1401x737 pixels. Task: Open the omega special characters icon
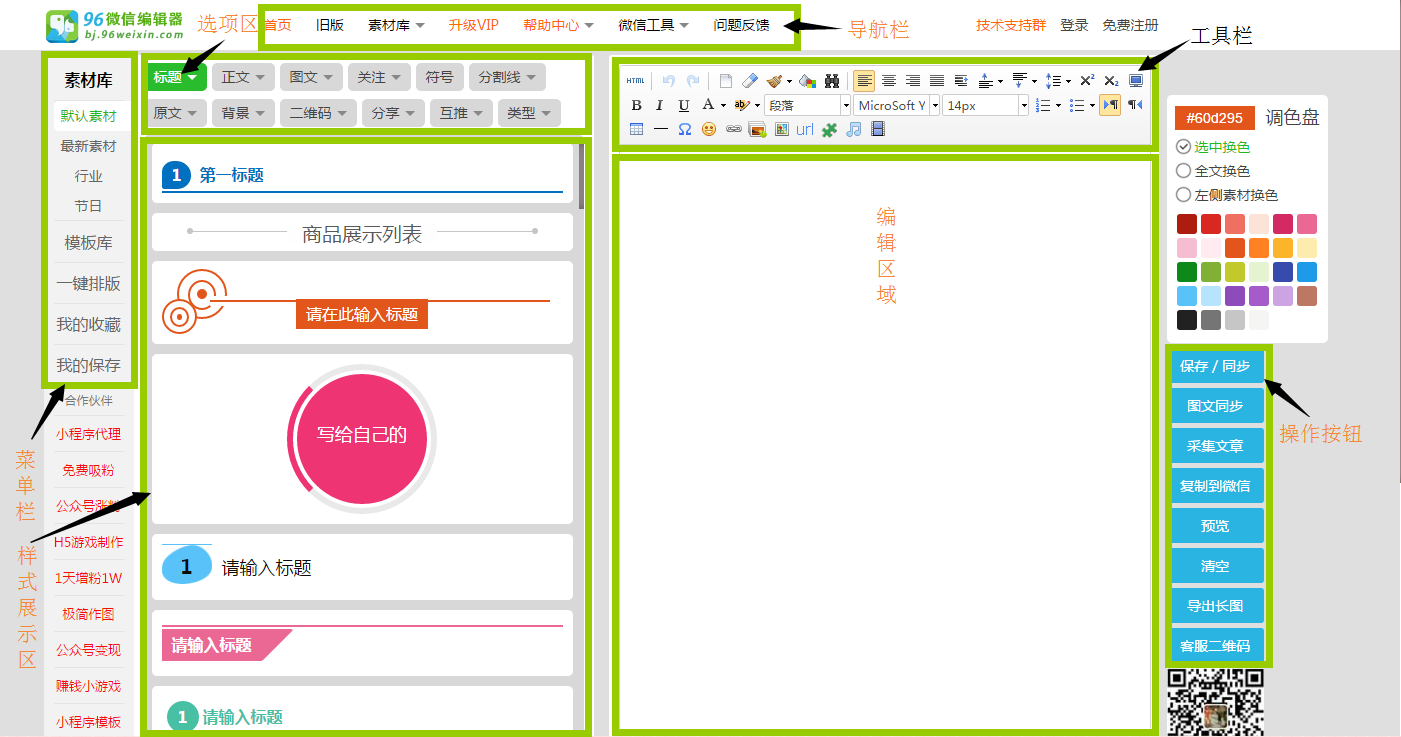point(685,129)
